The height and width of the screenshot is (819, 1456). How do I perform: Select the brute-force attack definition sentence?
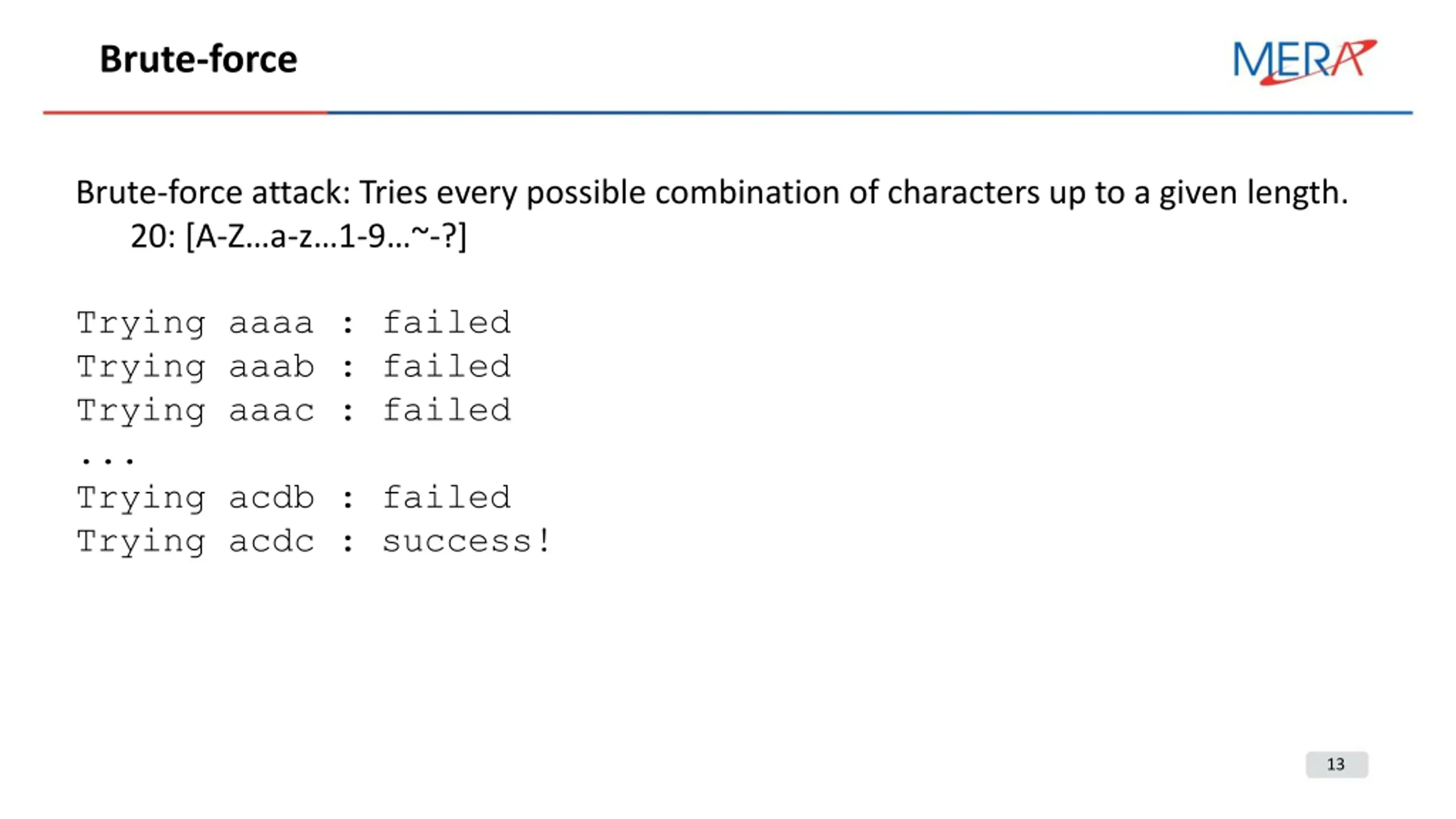pyautogui.click(x=712, y=193)
